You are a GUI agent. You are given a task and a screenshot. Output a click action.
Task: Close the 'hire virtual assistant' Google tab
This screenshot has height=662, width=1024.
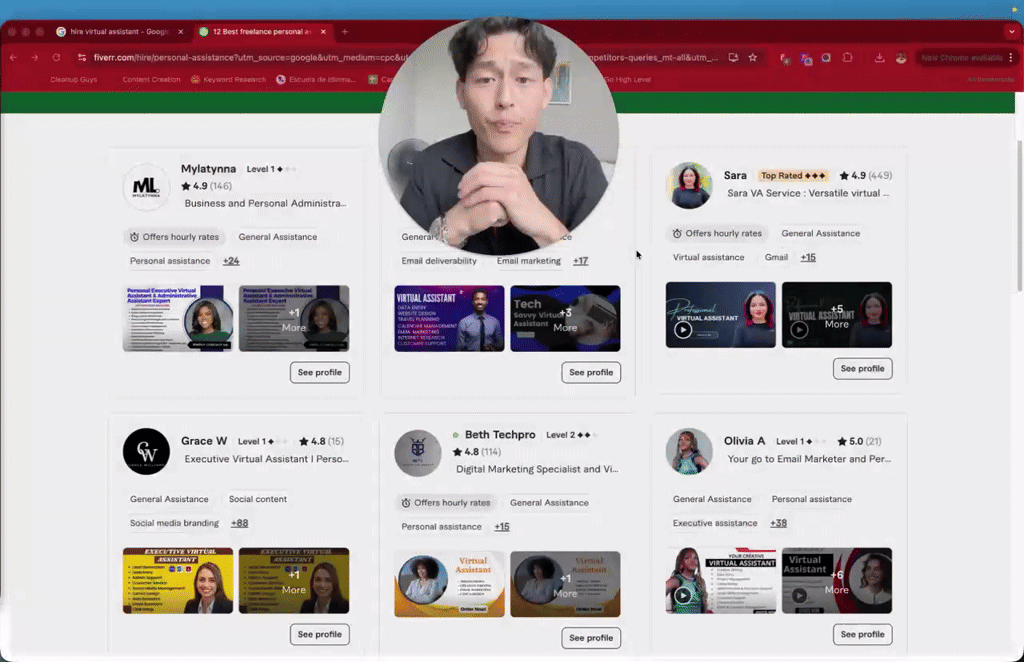(181, 31)
